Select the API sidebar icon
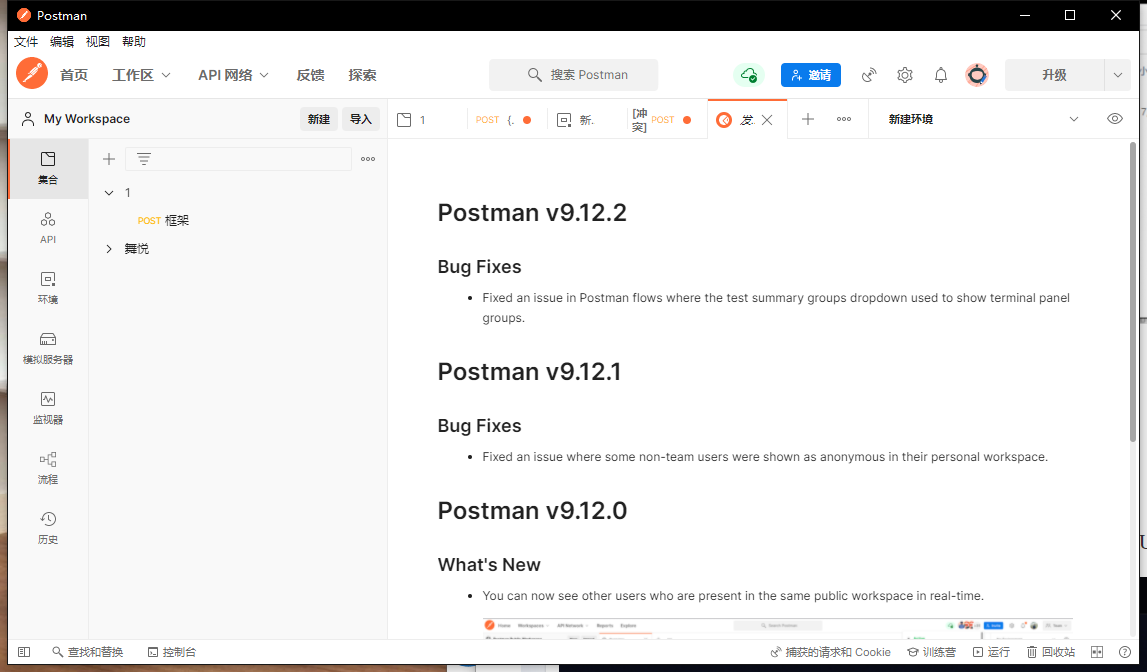The image size is (1147, 672). (x=47, y=228)
